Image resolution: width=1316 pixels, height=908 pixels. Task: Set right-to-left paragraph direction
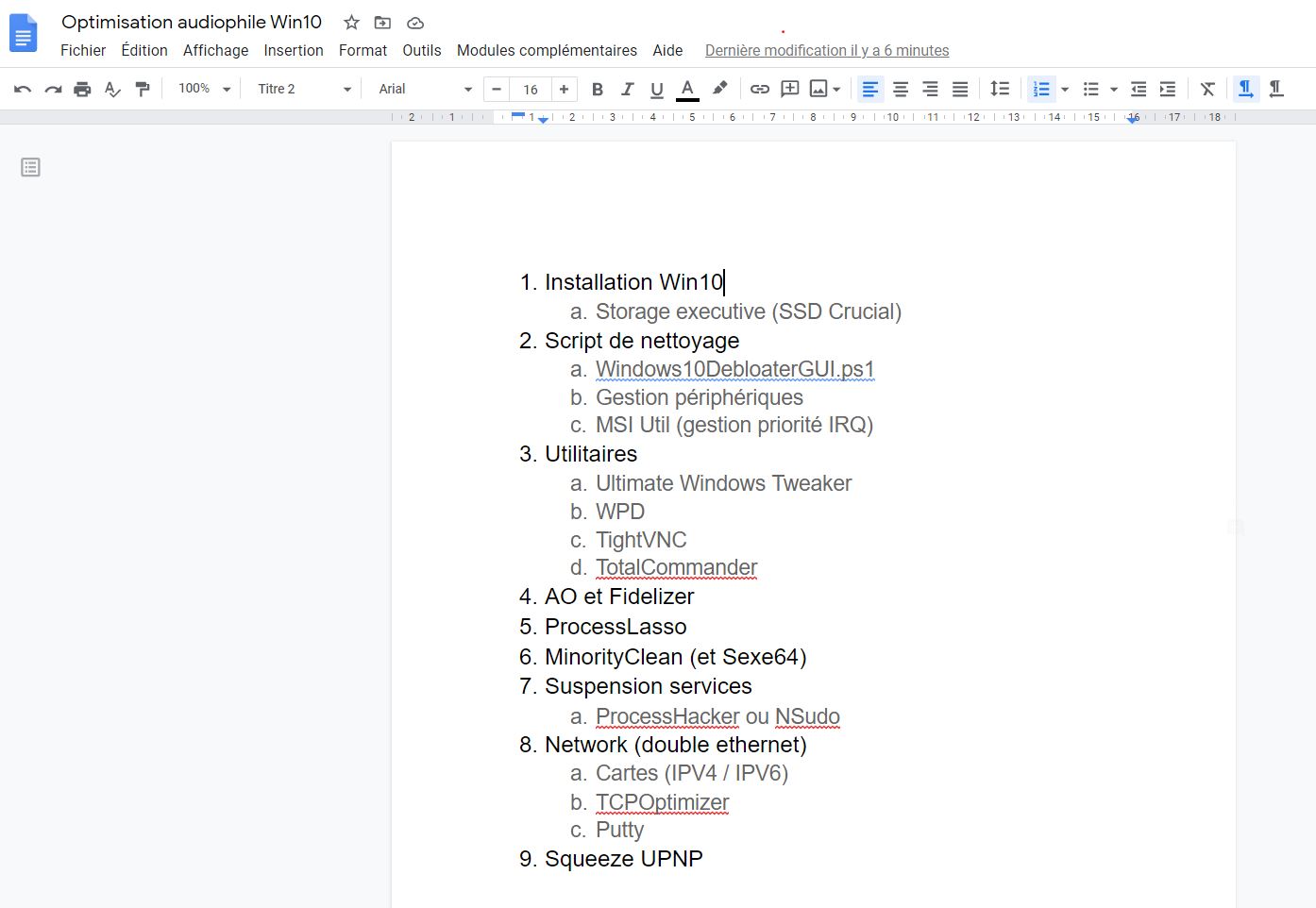pyautogui.click(x=1276, y=89)
